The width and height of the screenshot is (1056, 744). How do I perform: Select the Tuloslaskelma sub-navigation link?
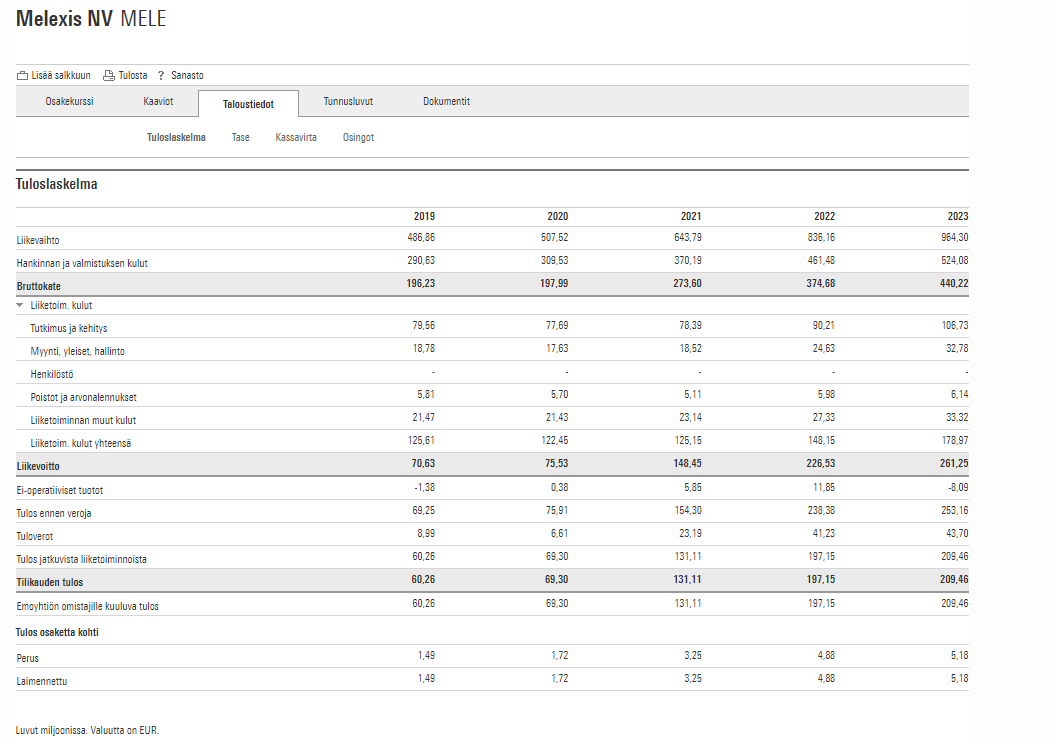(176, 138)
